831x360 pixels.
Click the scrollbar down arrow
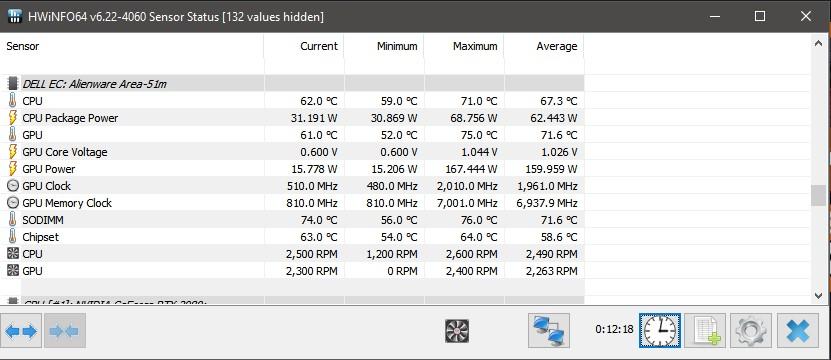(818, 295)
